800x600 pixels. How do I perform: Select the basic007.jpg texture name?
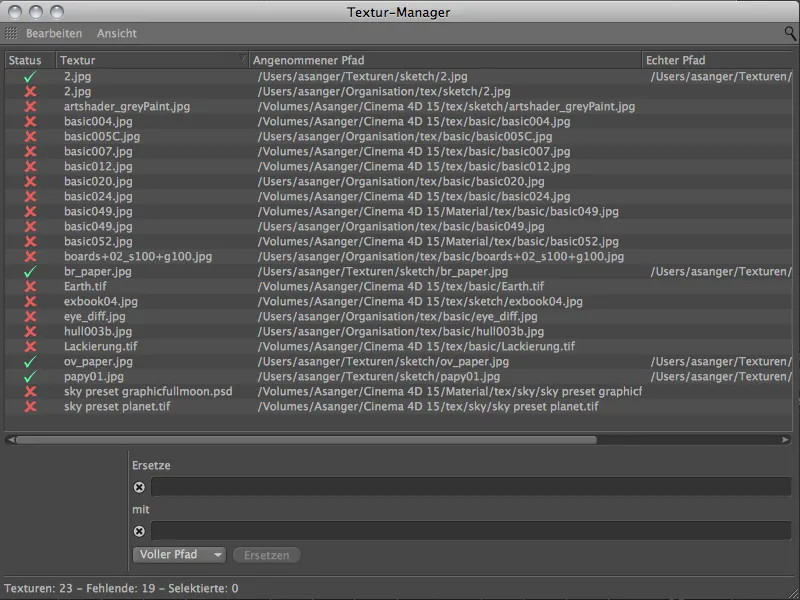98,152
